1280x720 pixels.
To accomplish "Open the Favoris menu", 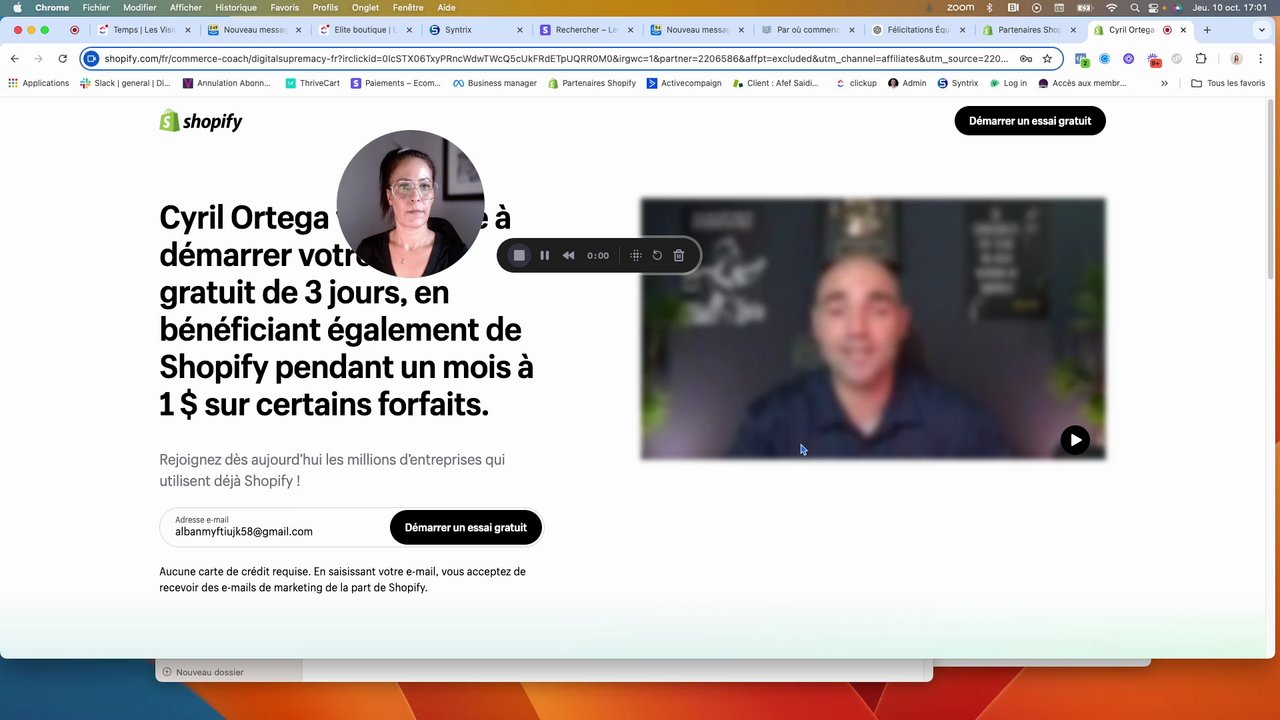I will pyautogui.click(x=285, y=7).
